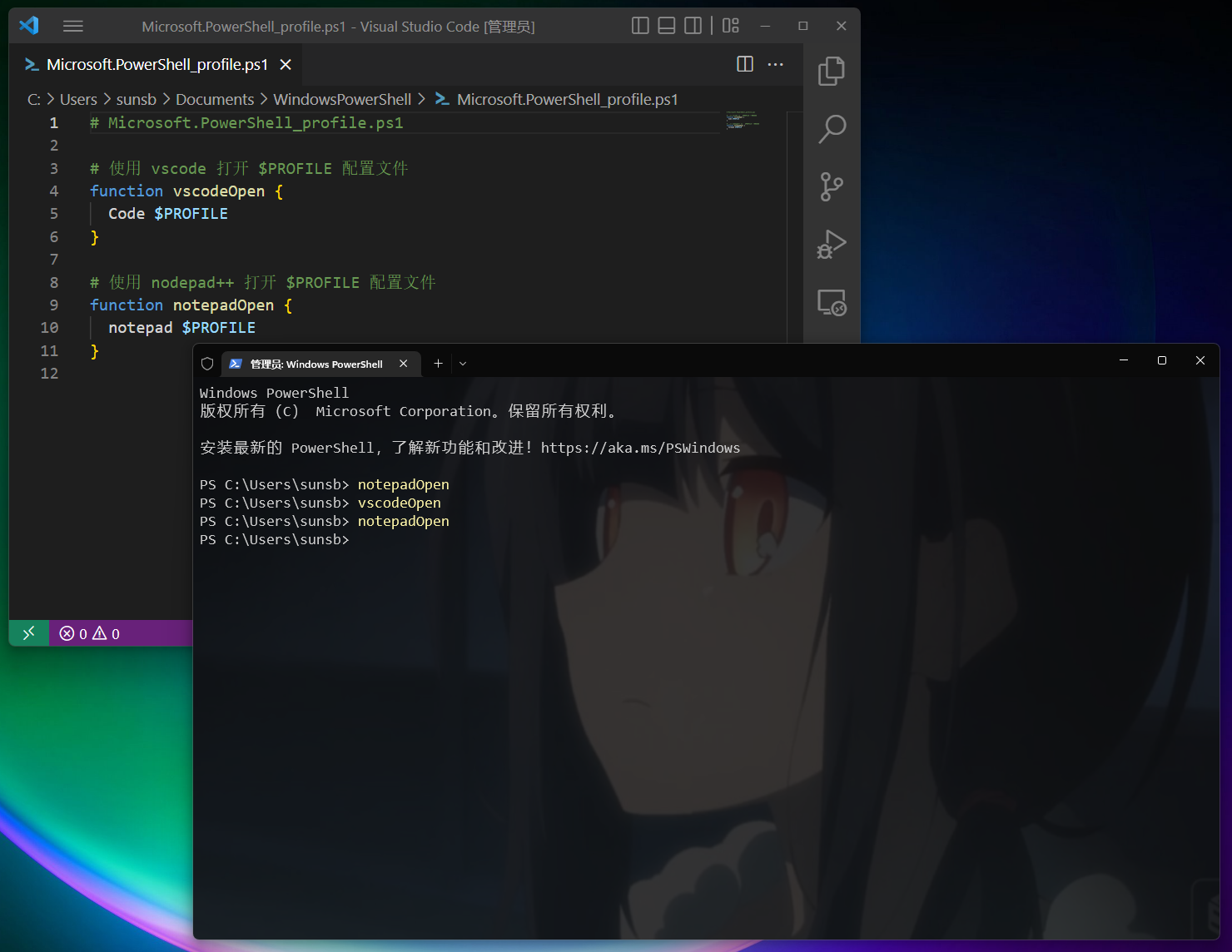Open the Explorer view in activity bar
Viewport: 1232px width, 952px height.
coord(831,72)
